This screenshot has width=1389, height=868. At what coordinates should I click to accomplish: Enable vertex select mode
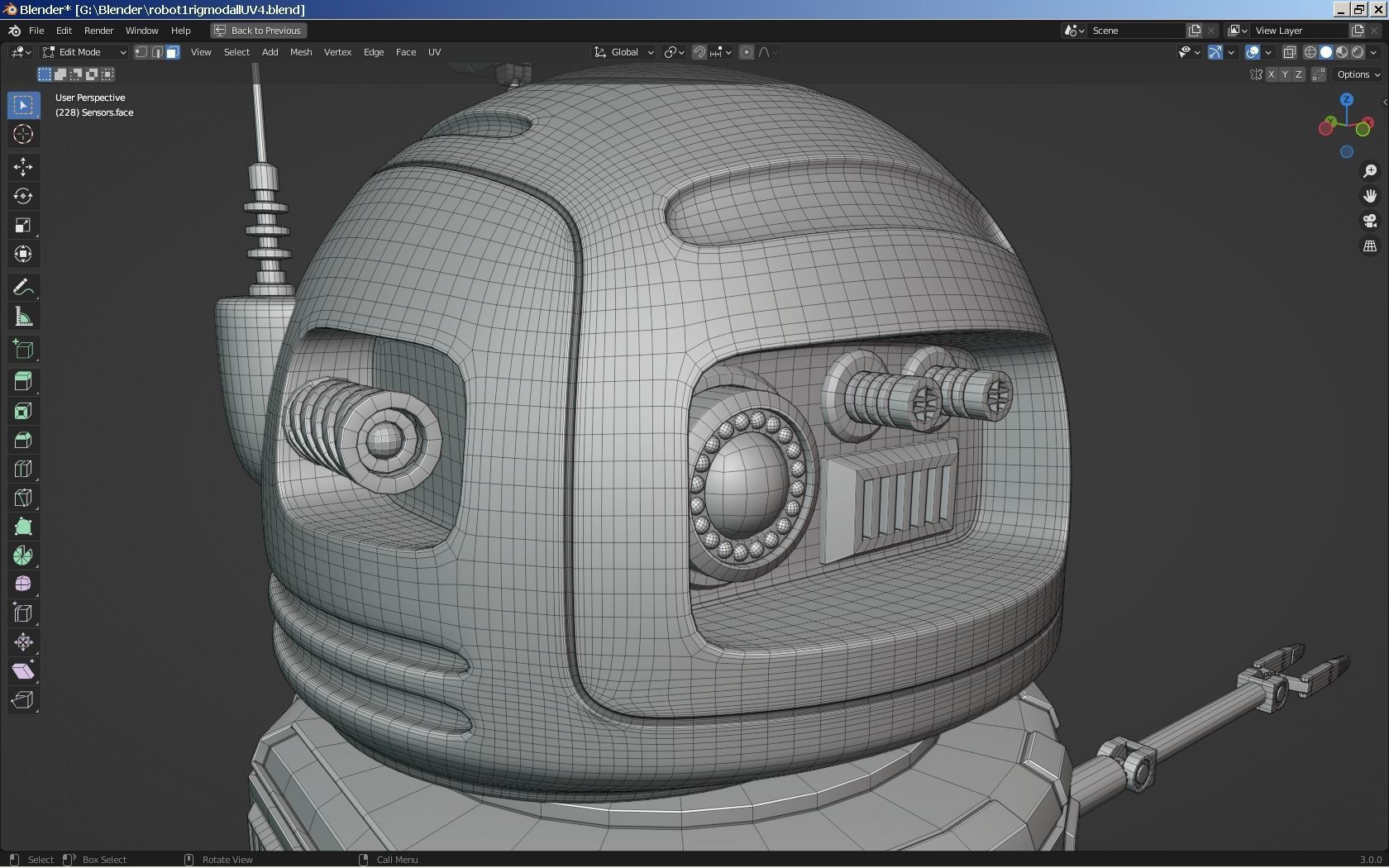pos(141,52)
